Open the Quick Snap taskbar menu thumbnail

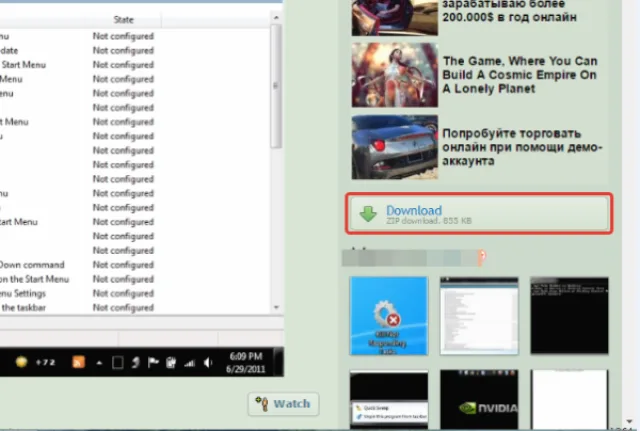click(389, 400)
